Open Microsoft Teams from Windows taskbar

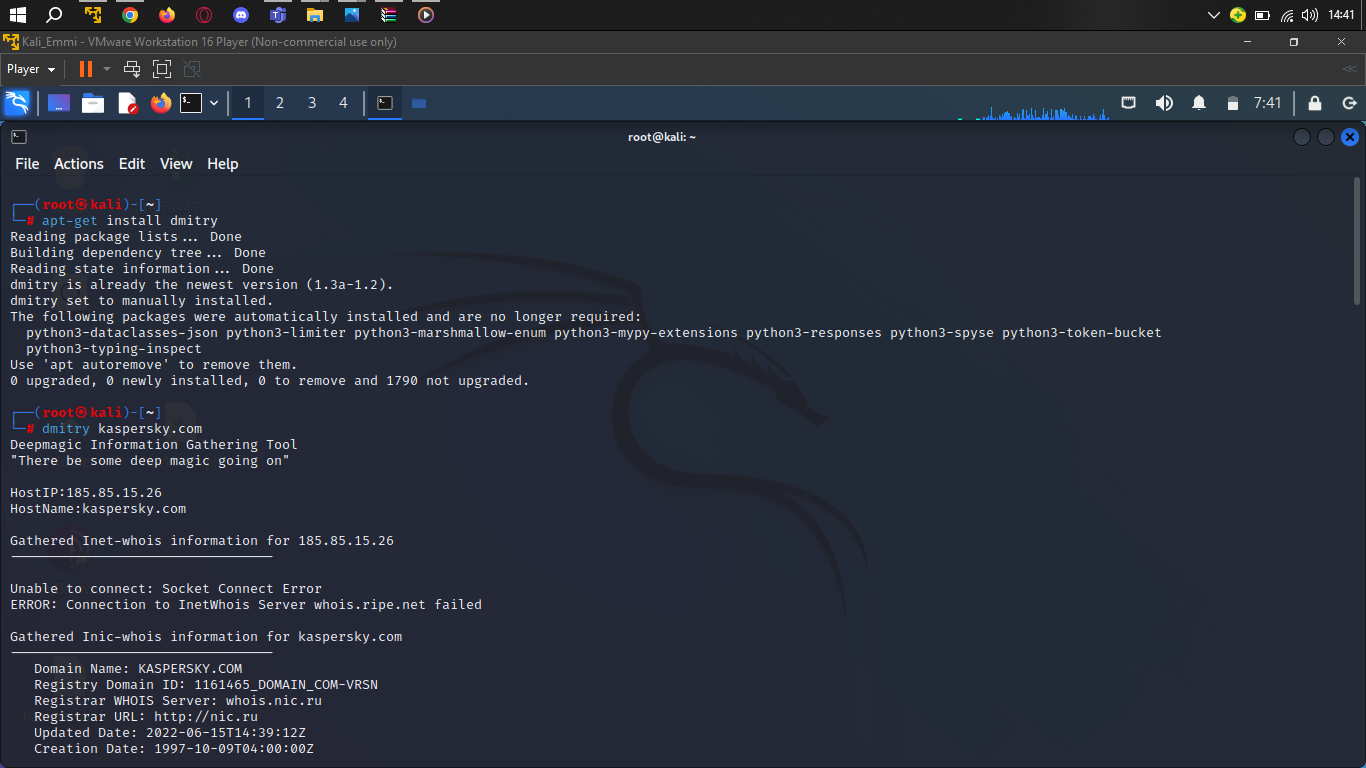click(x=278, y=15)
